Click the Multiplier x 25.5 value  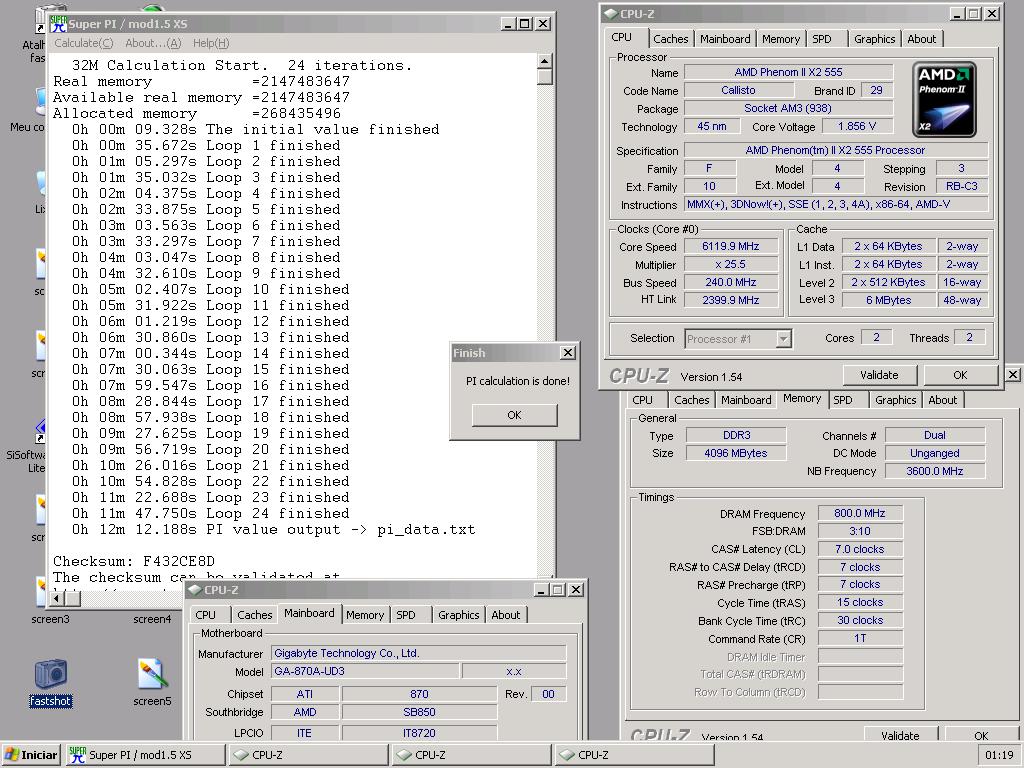coord(731,264)
